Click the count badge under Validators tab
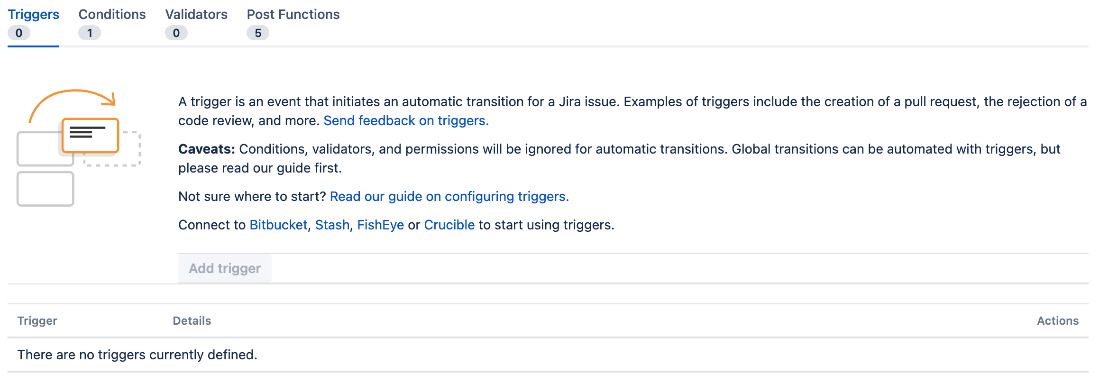1099x383 pixels. (177, 33)
